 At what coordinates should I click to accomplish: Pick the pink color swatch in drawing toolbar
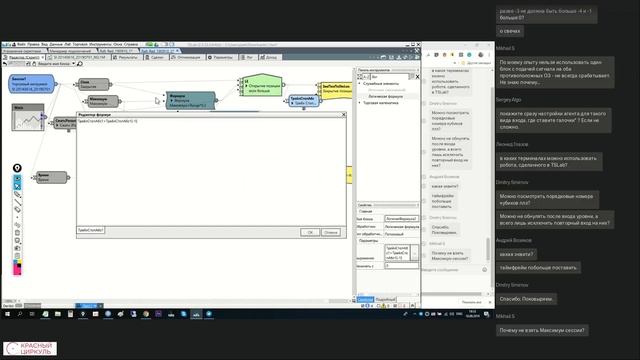tap(17, 270)
